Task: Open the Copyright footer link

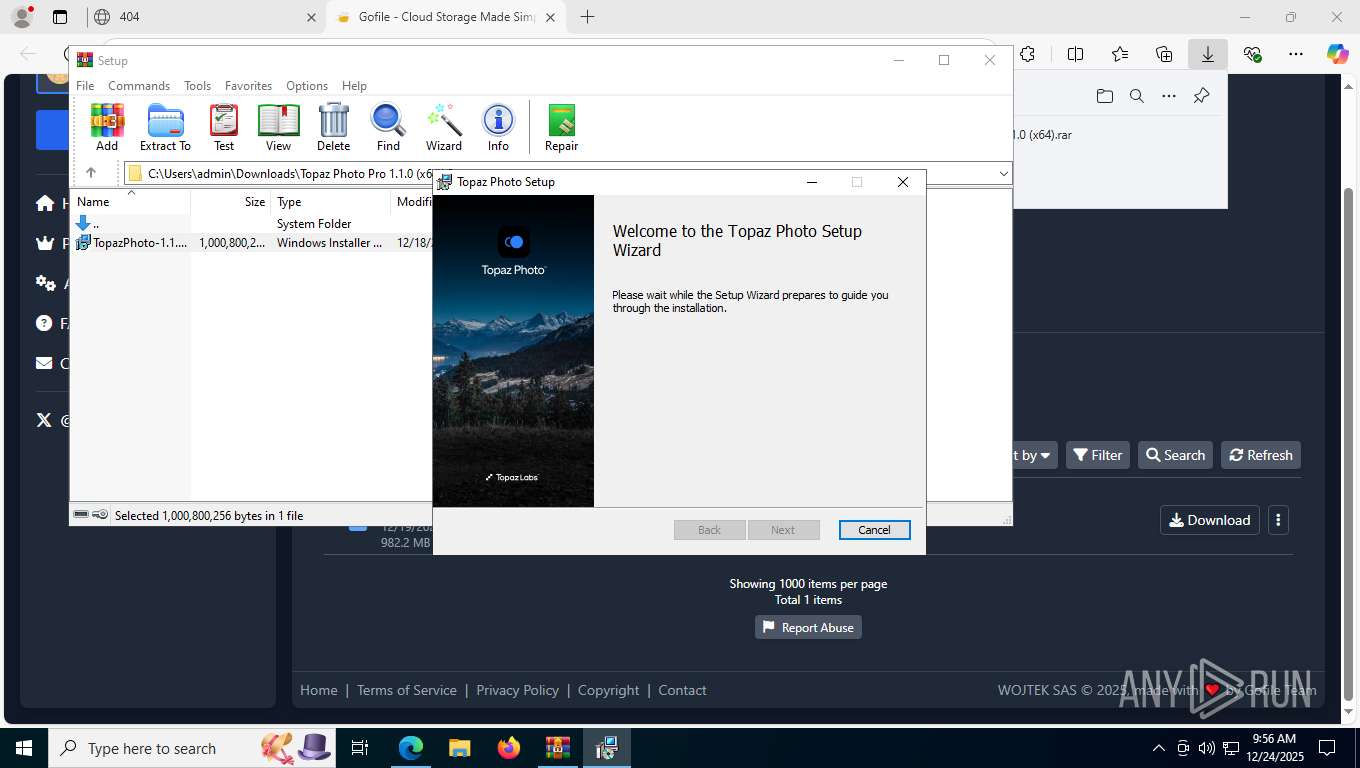Action: point(608,690)
